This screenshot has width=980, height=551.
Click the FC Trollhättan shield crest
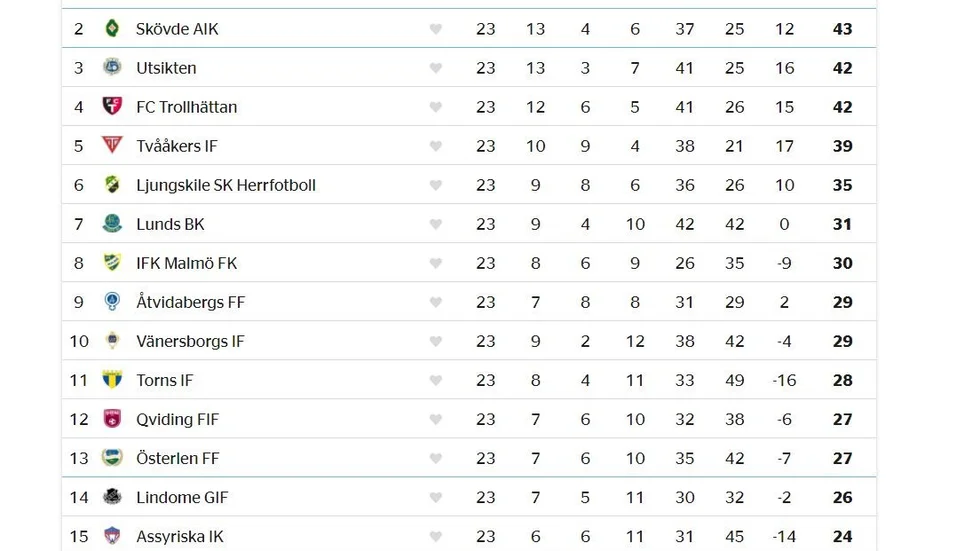click(112, 106)
